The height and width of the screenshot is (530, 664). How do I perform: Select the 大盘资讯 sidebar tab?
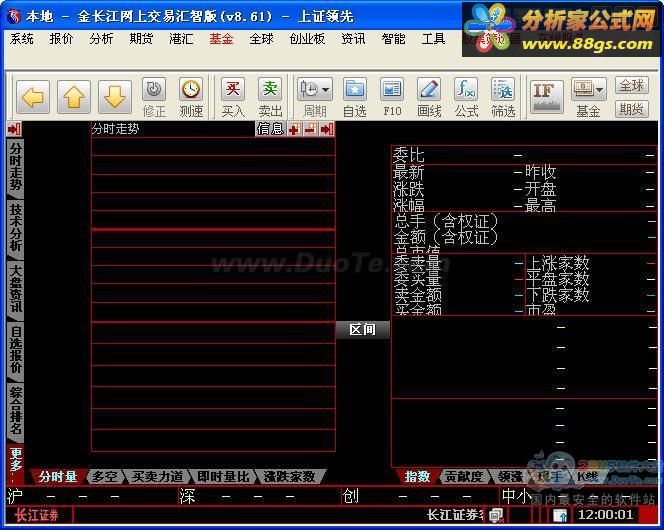click(x=15, y=290)
